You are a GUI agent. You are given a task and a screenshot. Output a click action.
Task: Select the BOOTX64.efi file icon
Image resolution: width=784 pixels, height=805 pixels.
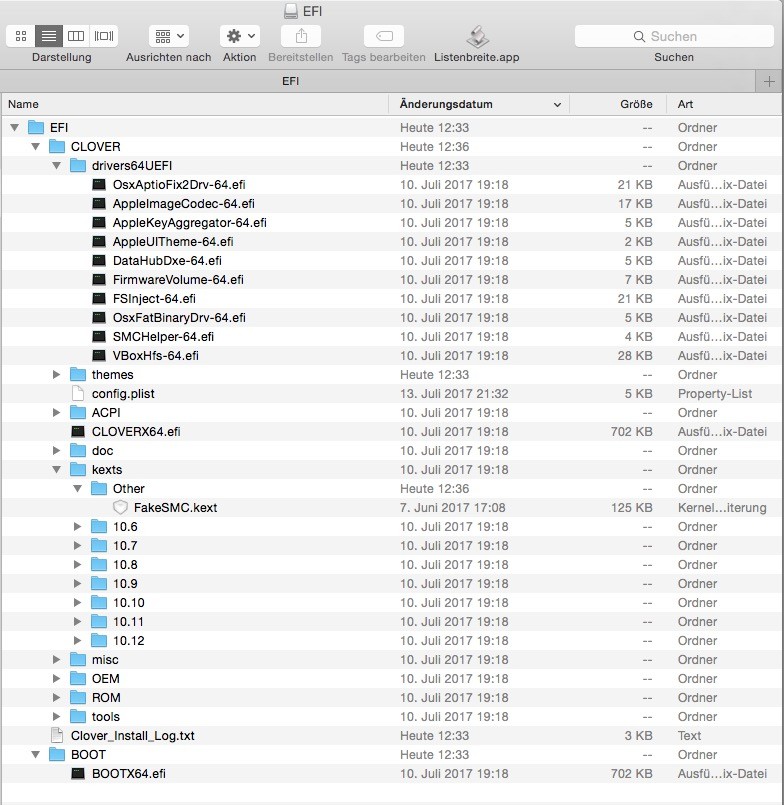pyautogui.click(x=78, y=774)
